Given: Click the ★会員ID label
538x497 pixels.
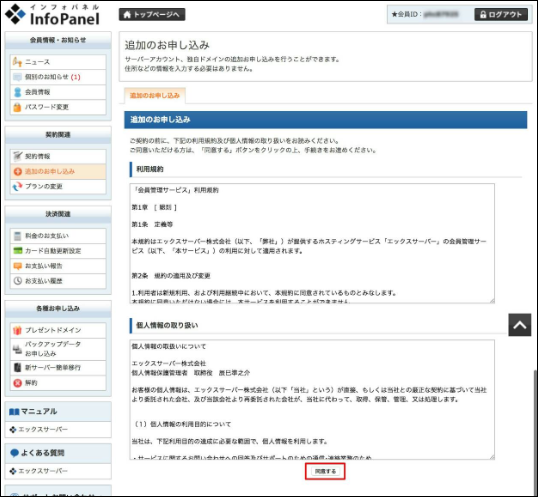Looking at the screenshot, I should click(407, 14).
